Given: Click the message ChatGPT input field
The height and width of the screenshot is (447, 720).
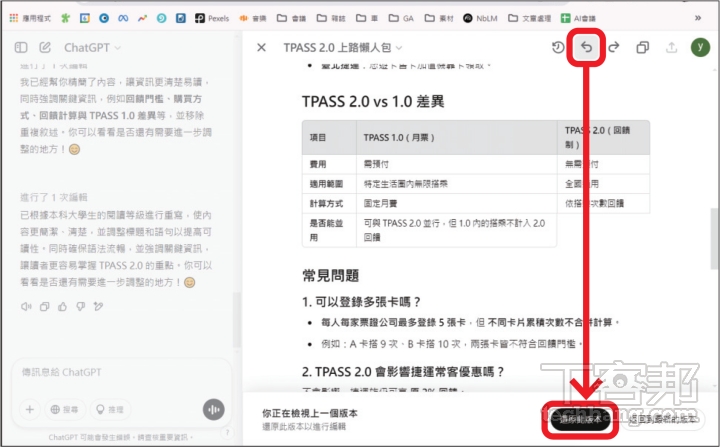Looking at the screenshot, I should click(x=122, y=373).
